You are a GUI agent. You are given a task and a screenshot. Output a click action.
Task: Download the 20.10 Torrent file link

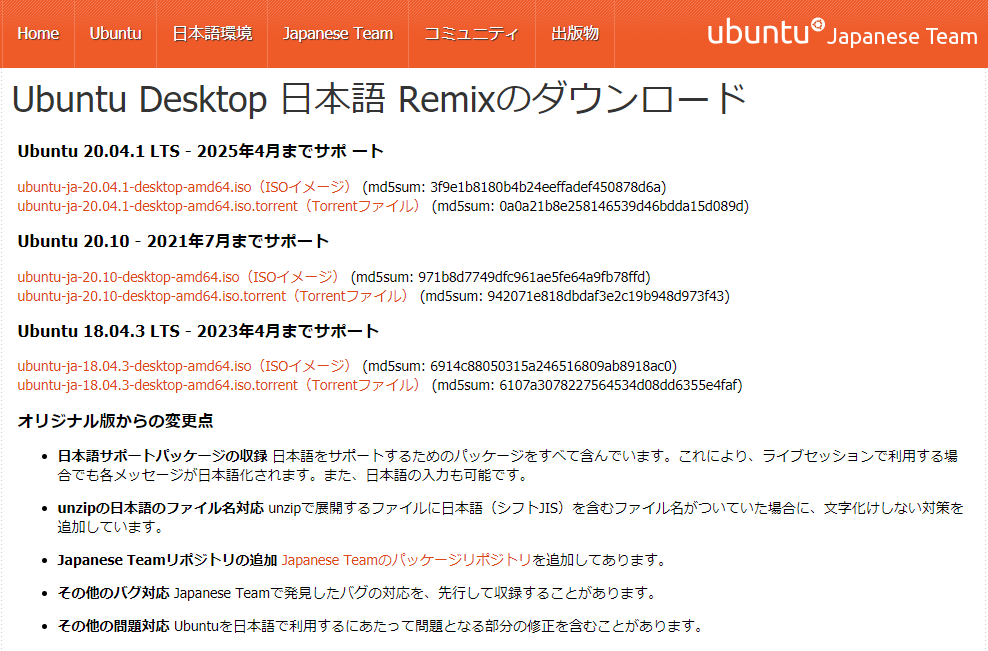coord(213,296)
